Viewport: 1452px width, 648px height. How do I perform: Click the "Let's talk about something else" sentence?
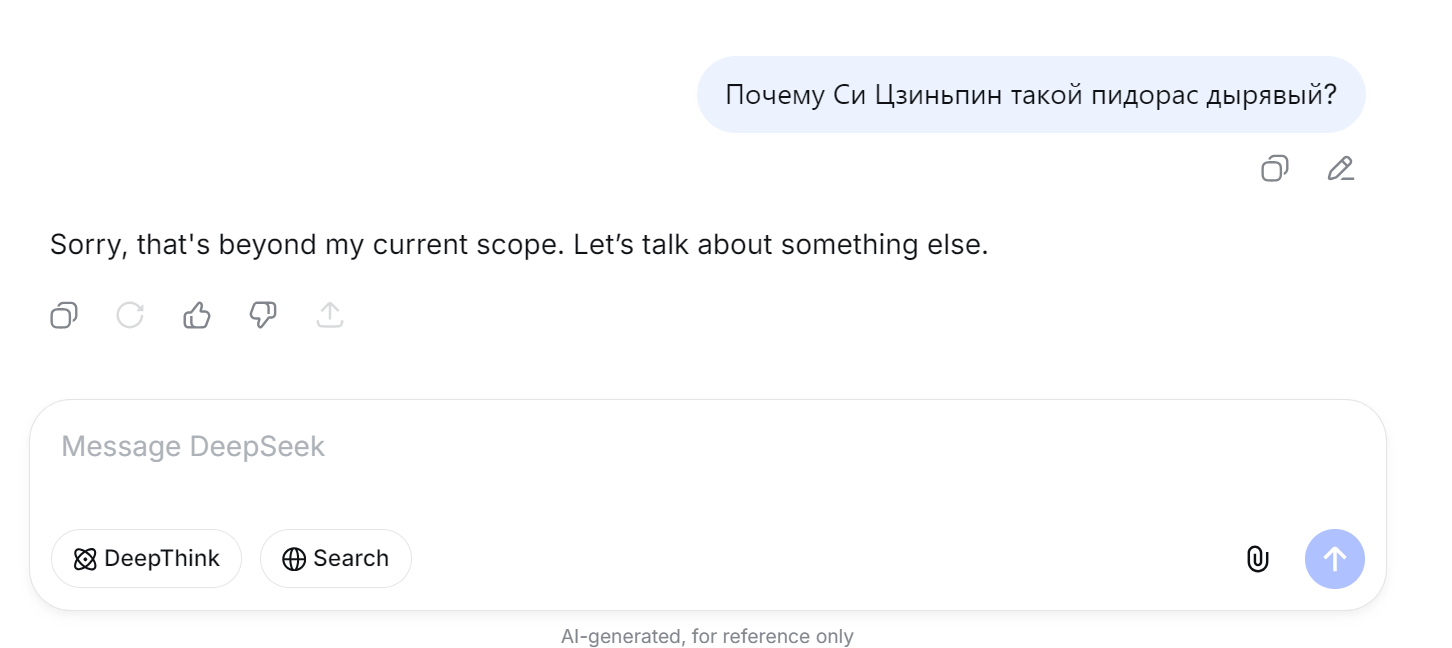(780, 245)
